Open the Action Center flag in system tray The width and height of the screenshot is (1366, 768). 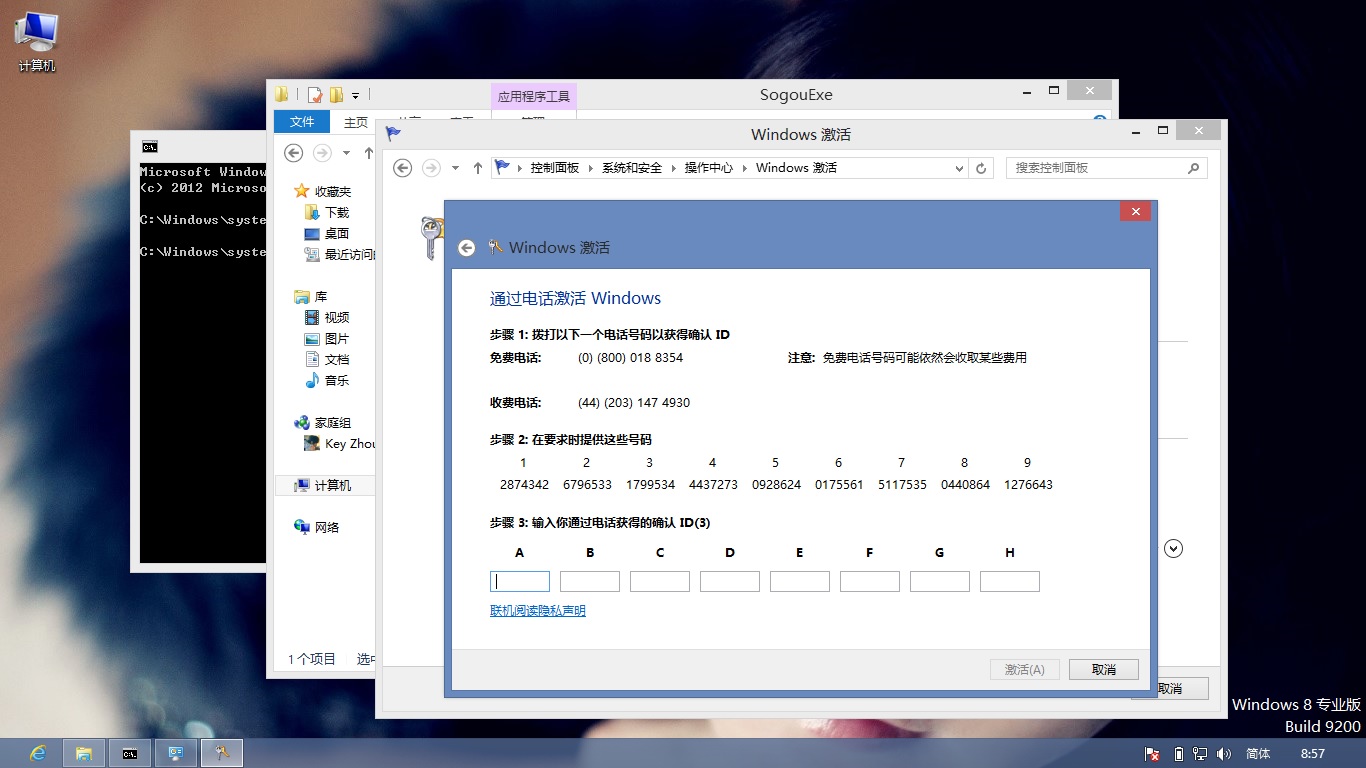coord(1152,754)
